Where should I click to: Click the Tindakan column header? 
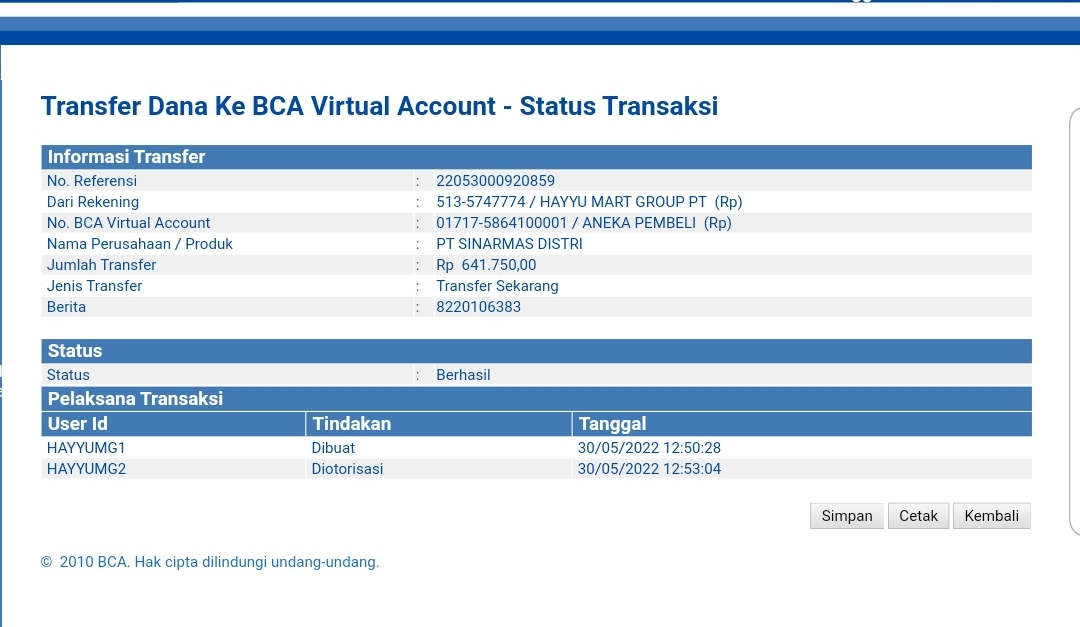[351, 424]
